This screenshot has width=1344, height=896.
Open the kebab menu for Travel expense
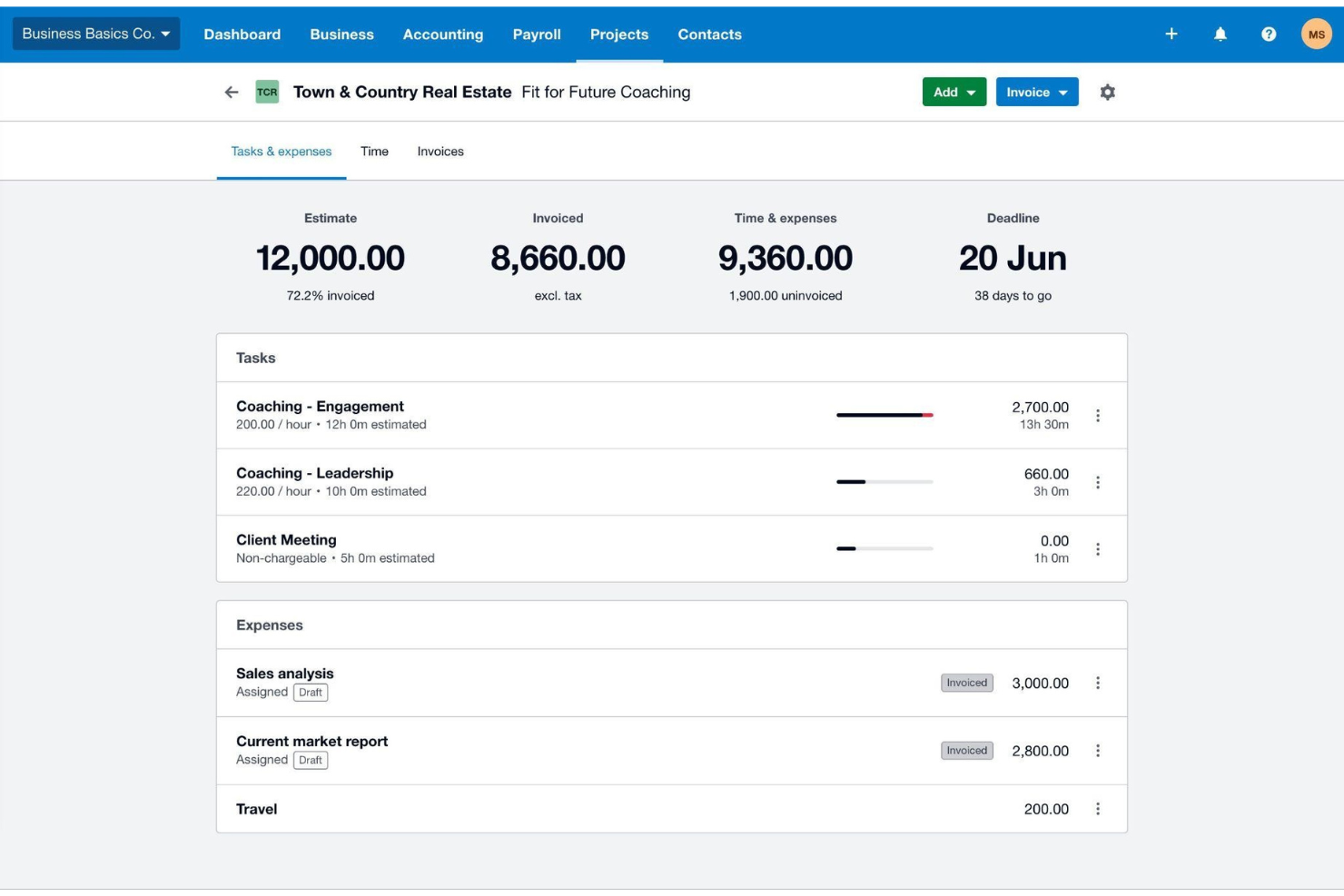tap(1099, 808)
